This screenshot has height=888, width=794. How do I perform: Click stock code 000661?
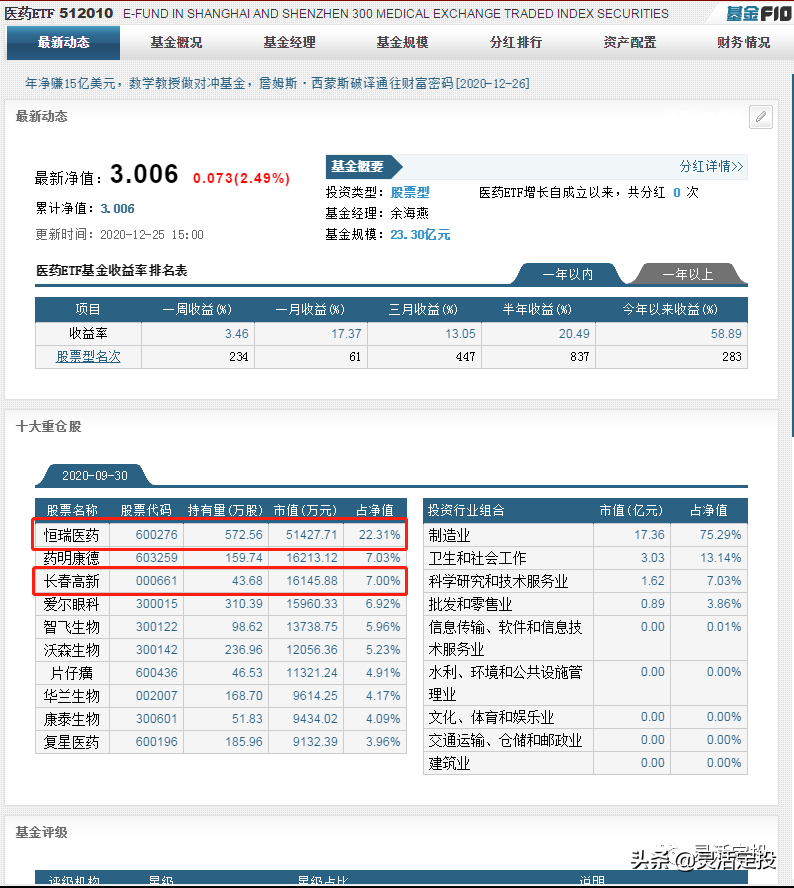click(156, 580)
